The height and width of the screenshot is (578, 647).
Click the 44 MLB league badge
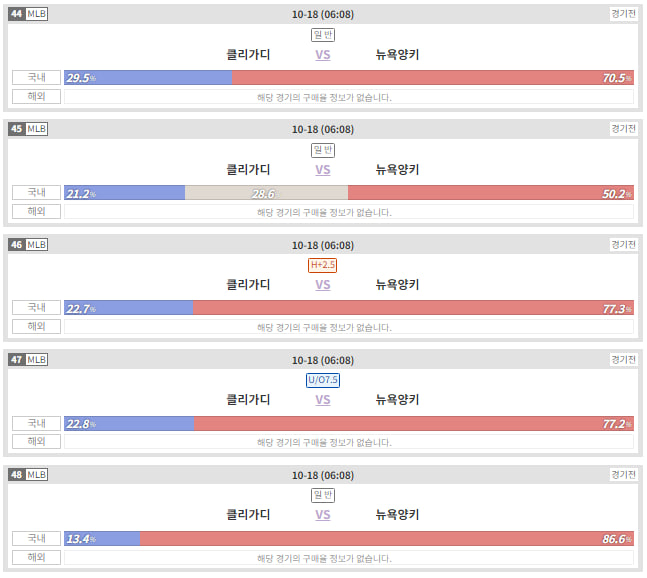click(28, 14)
